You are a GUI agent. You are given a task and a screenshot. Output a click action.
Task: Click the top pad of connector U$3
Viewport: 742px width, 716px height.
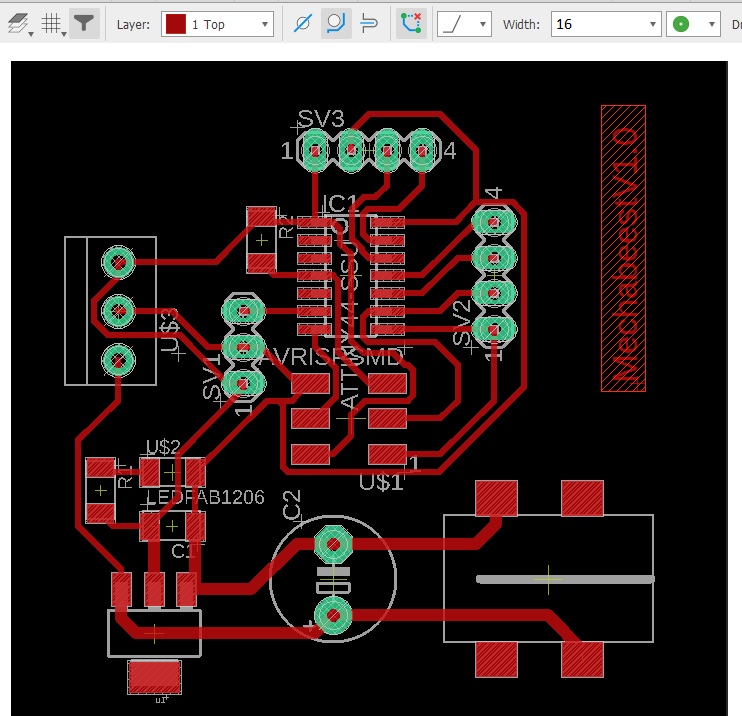[118, 262]
